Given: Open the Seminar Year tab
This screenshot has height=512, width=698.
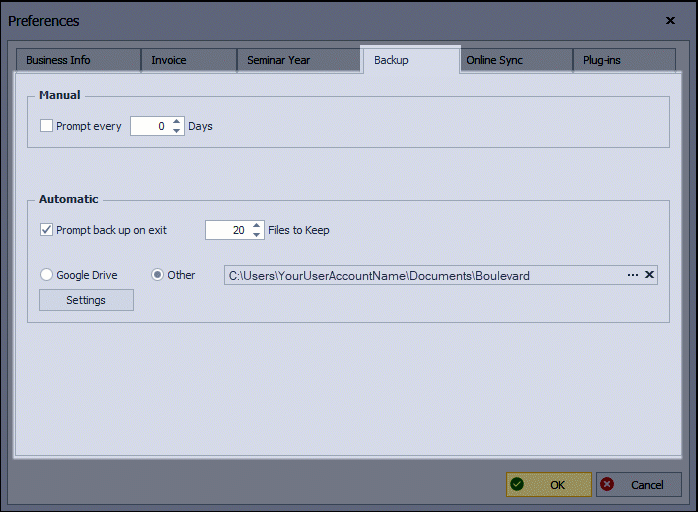Looking at the screenshot, I should click(298, 60).
